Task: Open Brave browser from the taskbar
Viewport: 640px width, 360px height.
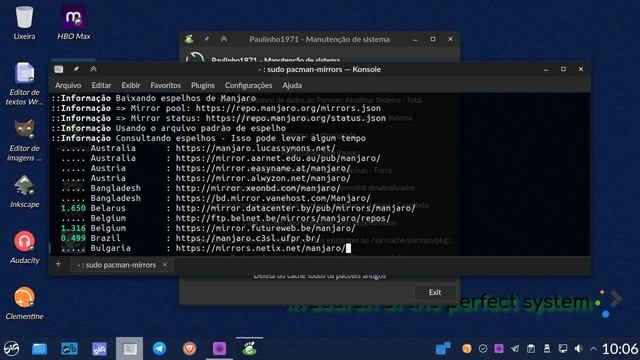Action: [189, 349]
